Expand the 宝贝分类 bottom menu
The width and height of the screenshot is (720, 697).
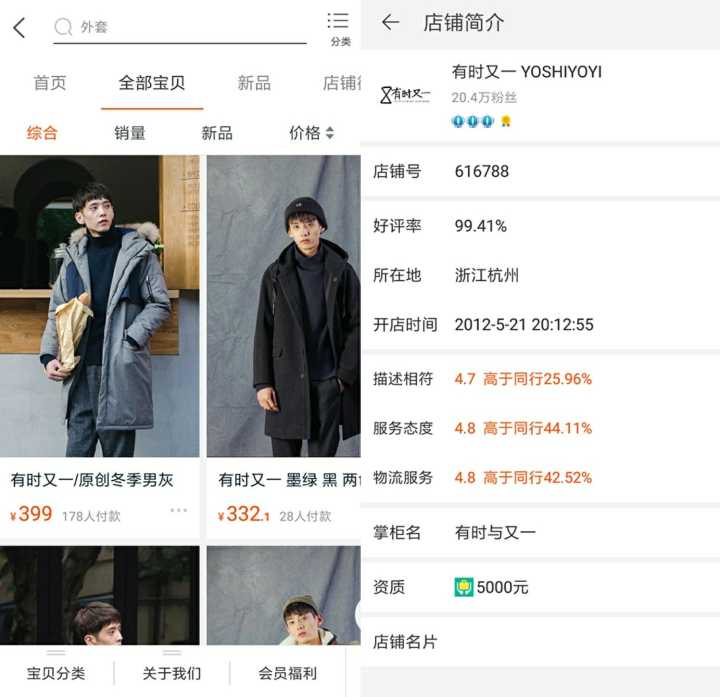coord(56,673)
